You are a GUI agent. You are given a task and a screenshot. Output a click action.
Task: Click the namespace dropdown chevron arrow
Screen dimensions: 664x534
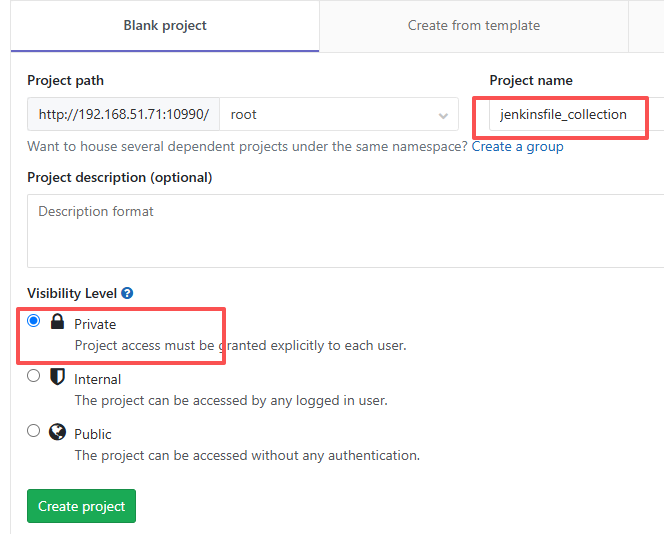pos(443,116)
